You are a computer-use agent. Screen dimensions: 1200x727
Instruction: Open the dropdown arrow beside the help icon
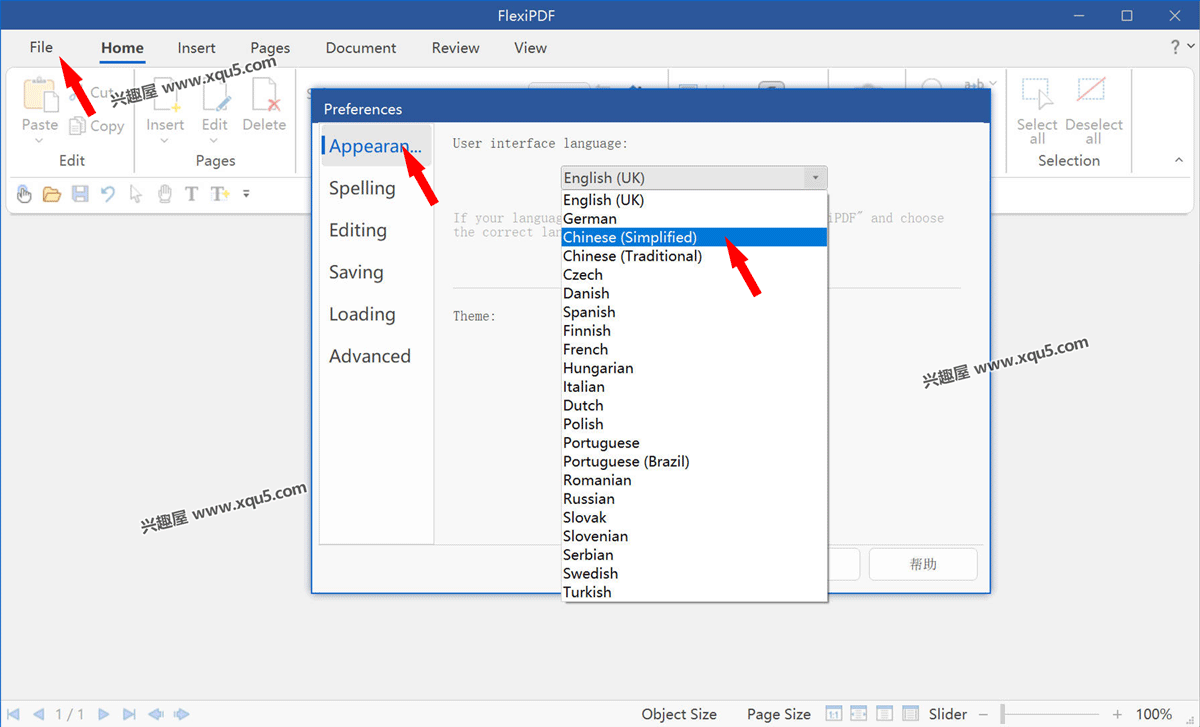(x=1189, y=48)
